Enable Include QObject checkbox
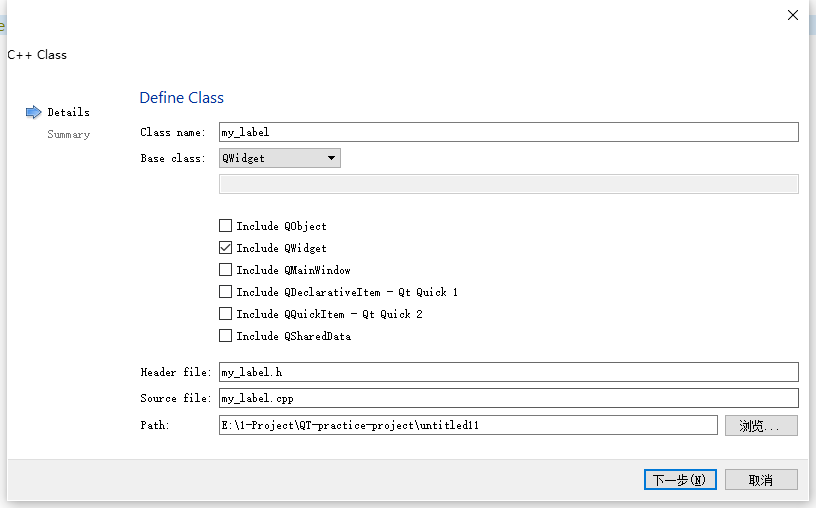816x508 pixels. point(226,226)
